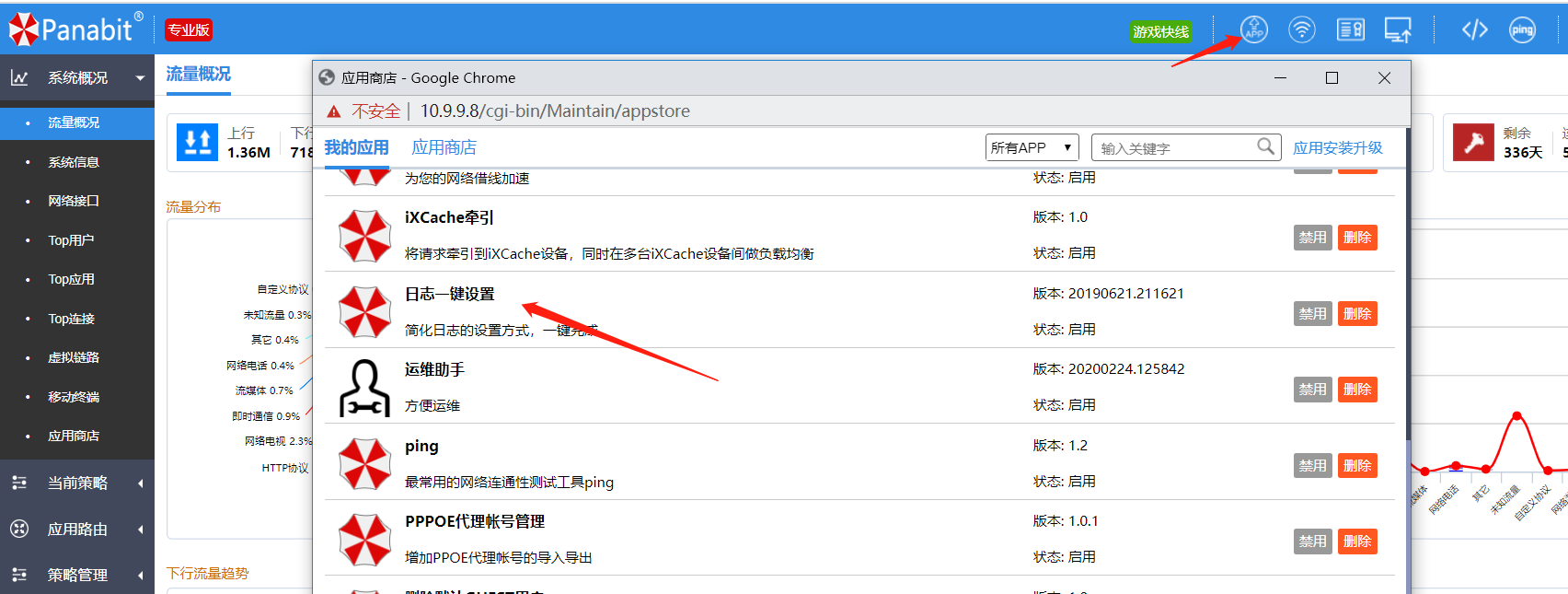Click the 当前策略 sidebar icon

[x=19, y=483]
